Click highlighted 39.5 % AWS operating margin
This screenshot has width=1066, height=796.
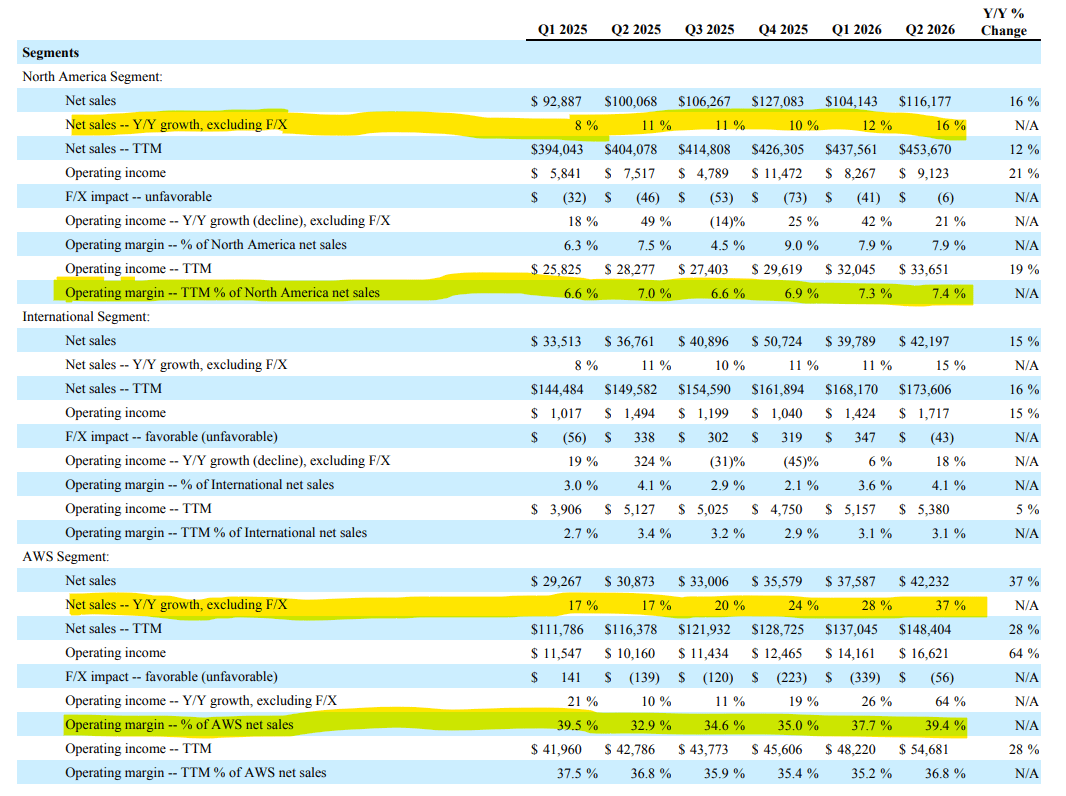click(x=577, y=725)
